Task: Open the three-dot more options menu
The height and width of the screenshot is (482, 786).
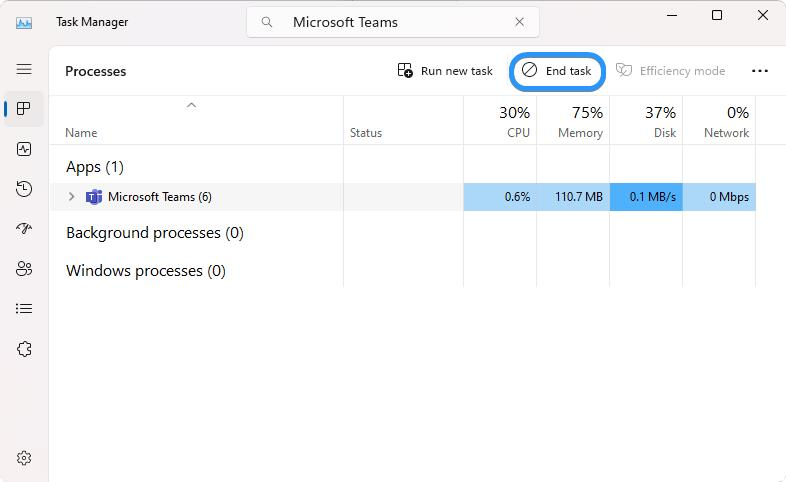Action: click(760, 71)
